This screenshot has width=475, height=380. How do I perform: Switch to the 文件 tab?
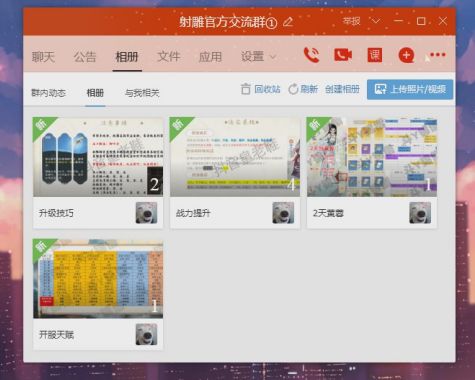169,57
